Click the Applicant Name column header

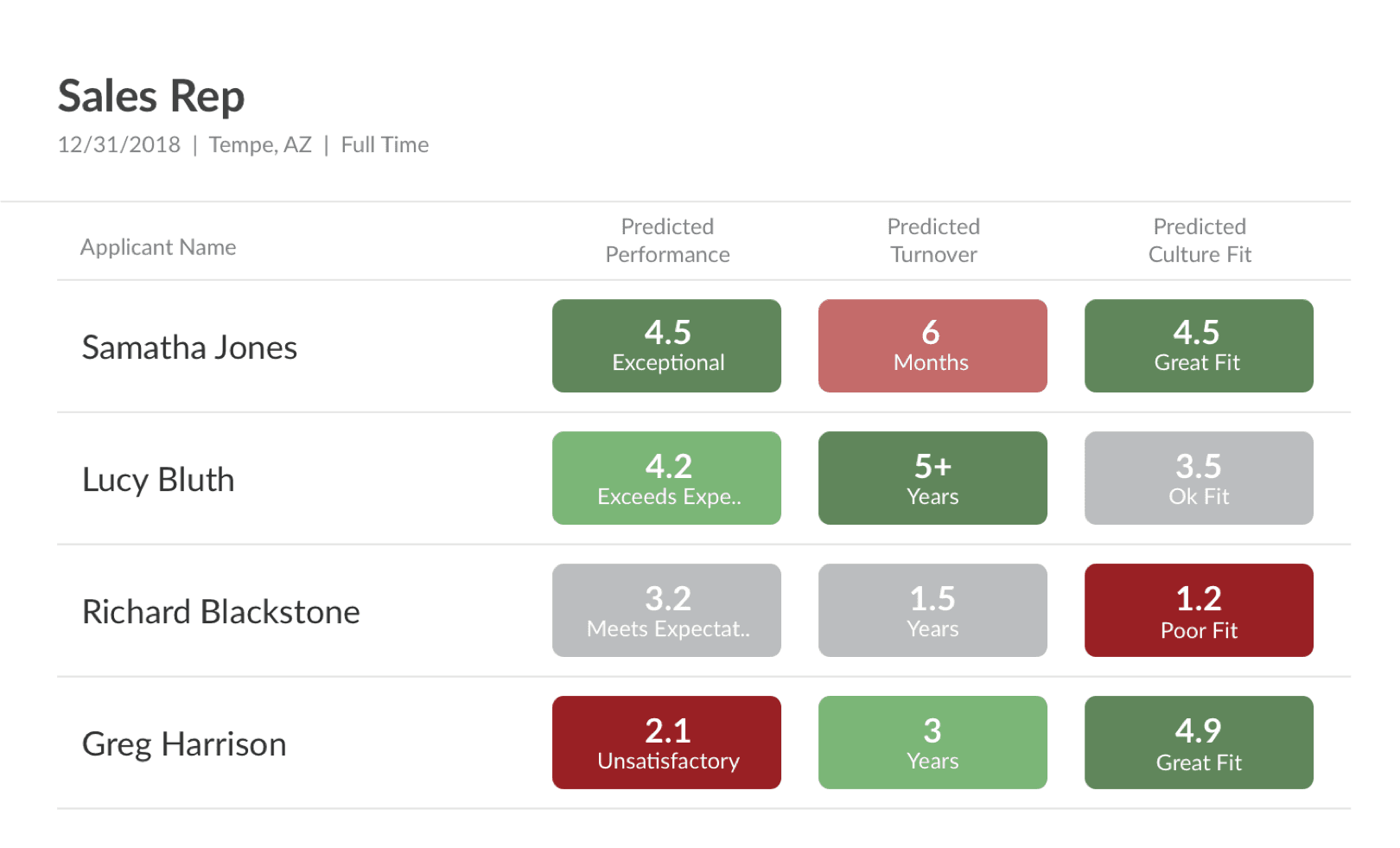tap(158, 247)
